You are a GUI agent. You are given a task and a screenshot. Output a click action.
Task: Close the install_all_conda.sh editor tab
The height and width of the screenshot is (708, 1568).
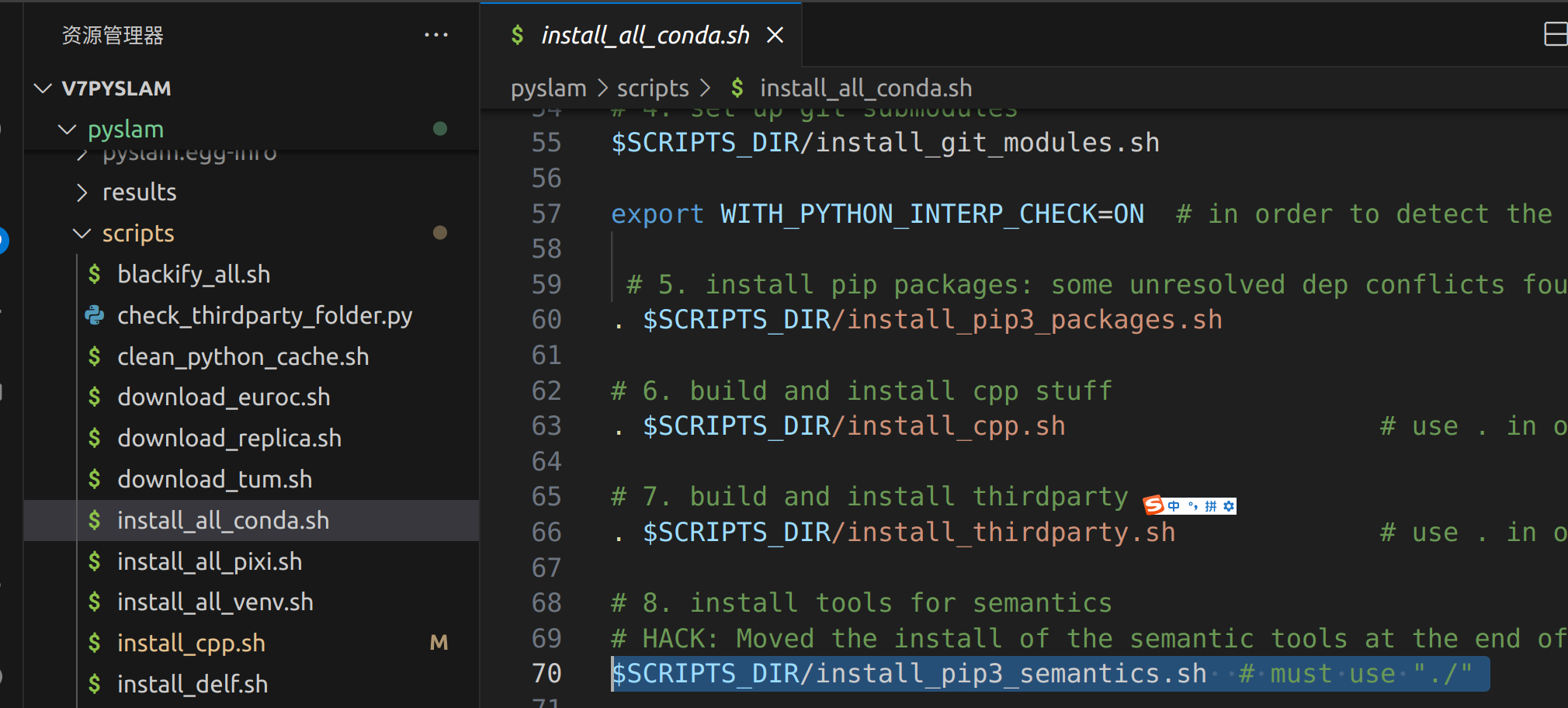775,35
